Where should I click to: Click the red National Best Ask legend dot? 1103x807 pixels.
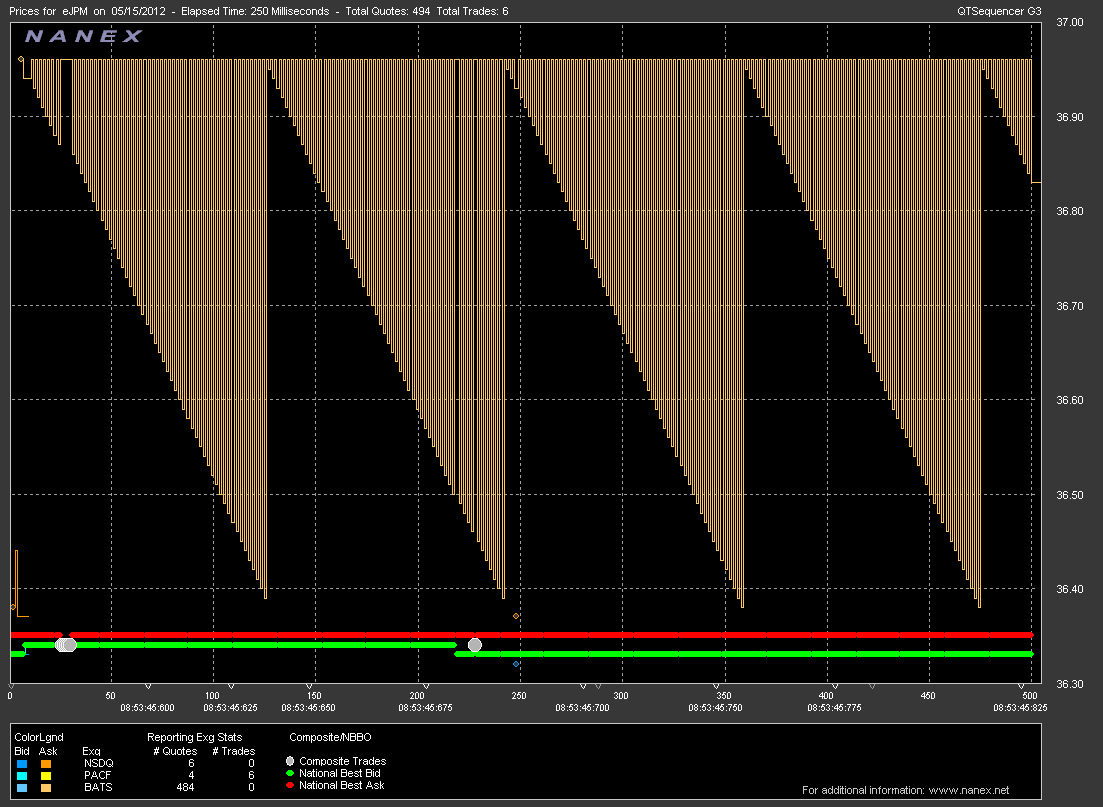(x=290, y=785)
